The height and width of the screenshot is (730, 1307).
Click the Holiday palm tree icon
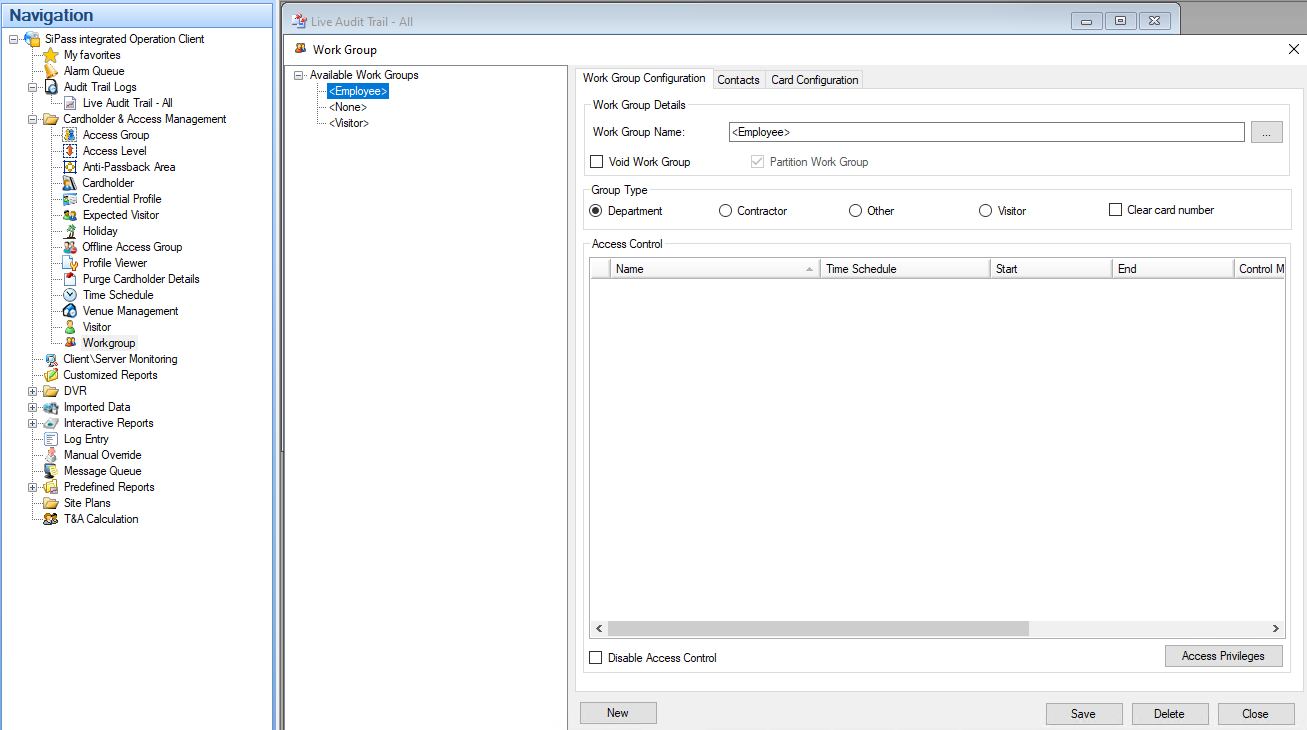point(70,231)
